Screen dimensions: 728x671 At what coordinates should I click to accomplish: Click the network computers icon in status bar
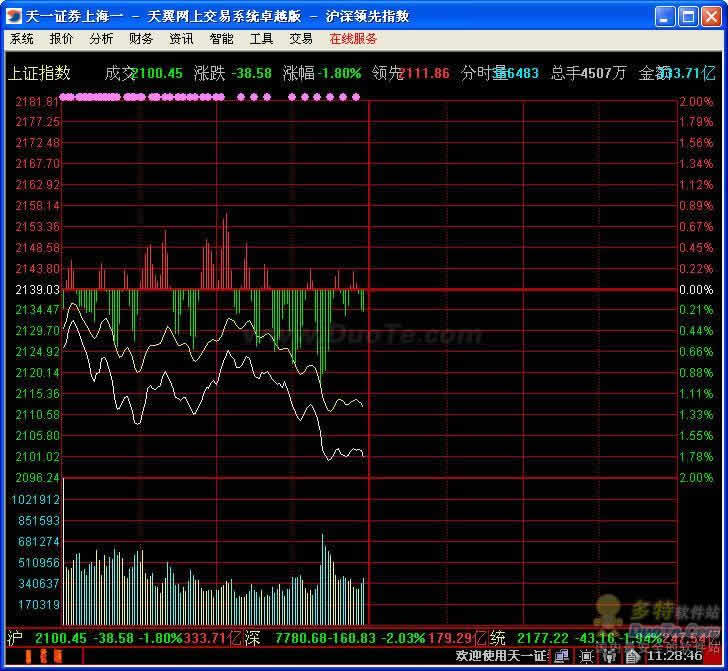tap(561, 656)
